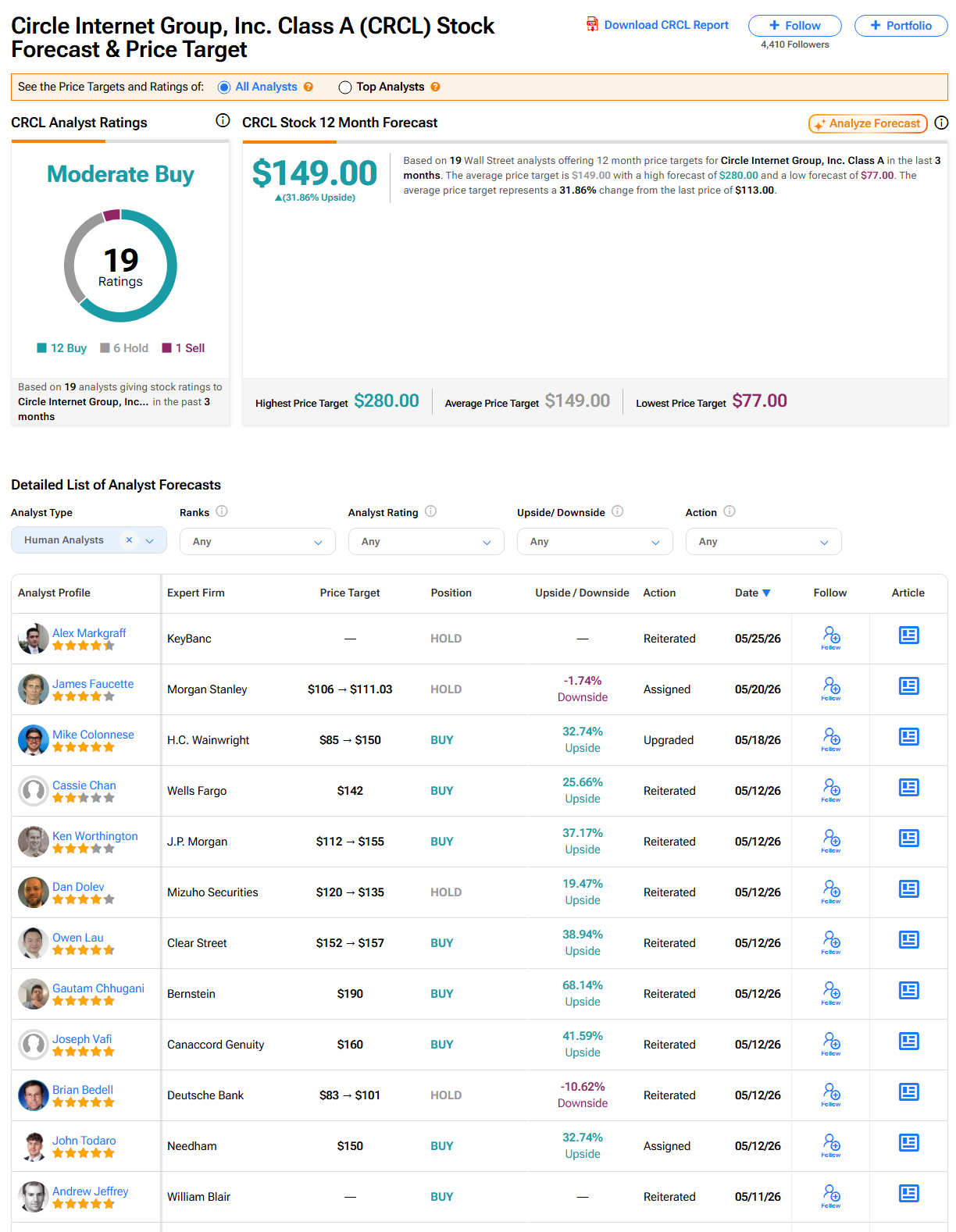
Task: Open the article icon for Bernstein row
Action: tap(909, 991)
